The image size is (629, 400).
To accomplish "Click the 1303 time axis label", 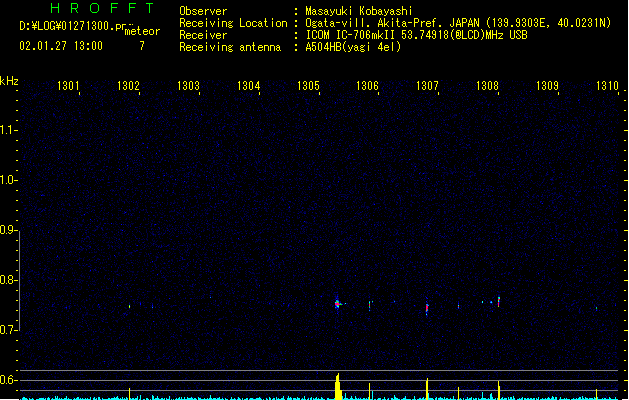I will point(188,85).
